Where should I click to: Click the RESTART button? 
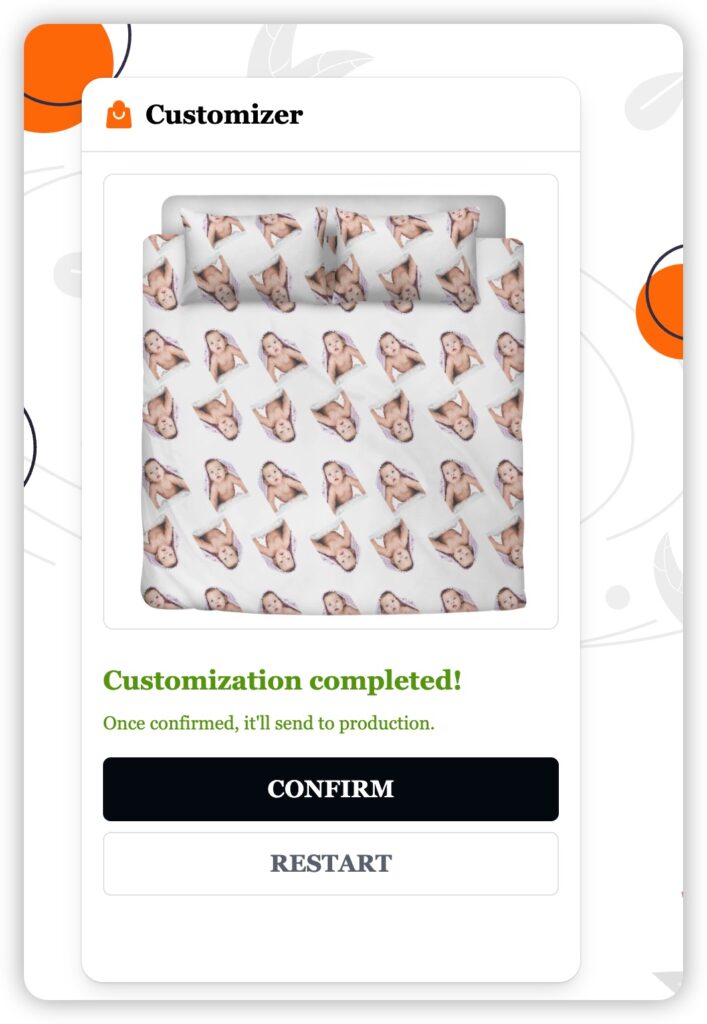click(330, 863)
